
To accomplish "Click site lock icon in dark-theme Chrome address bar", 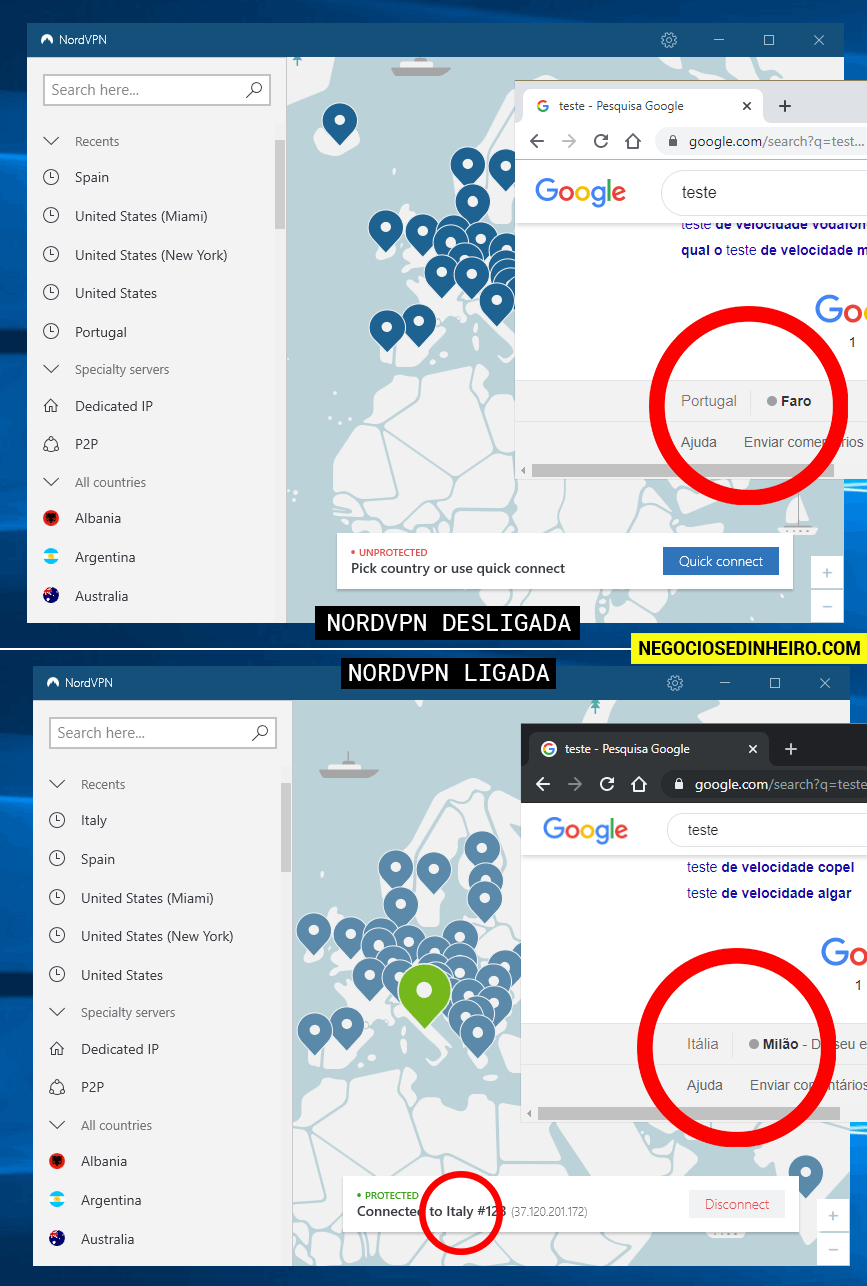I will point(679,784).
